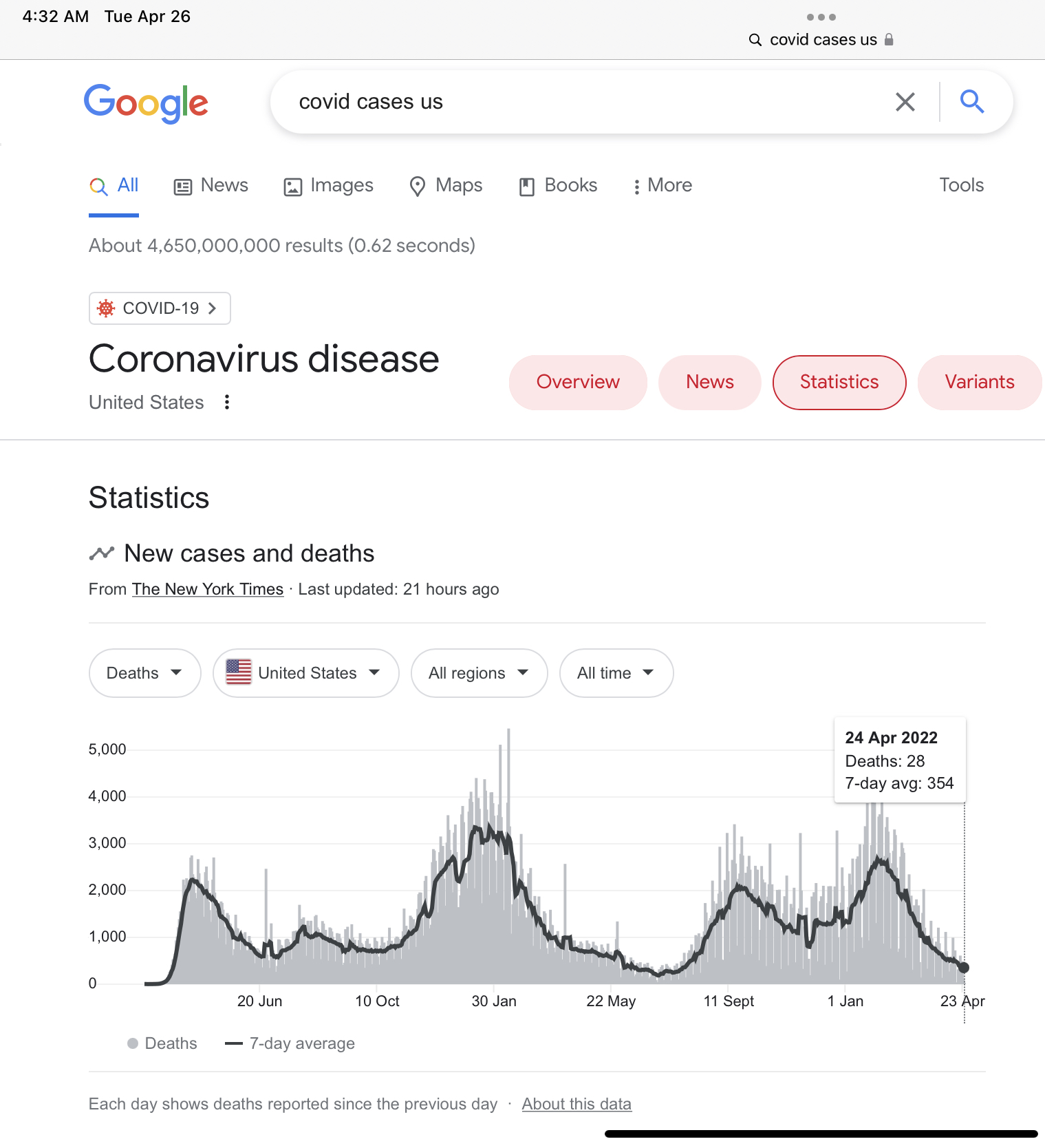Select the Overview pill
The height and width of the screenshot is (1148, 1045).
point(578,382)
